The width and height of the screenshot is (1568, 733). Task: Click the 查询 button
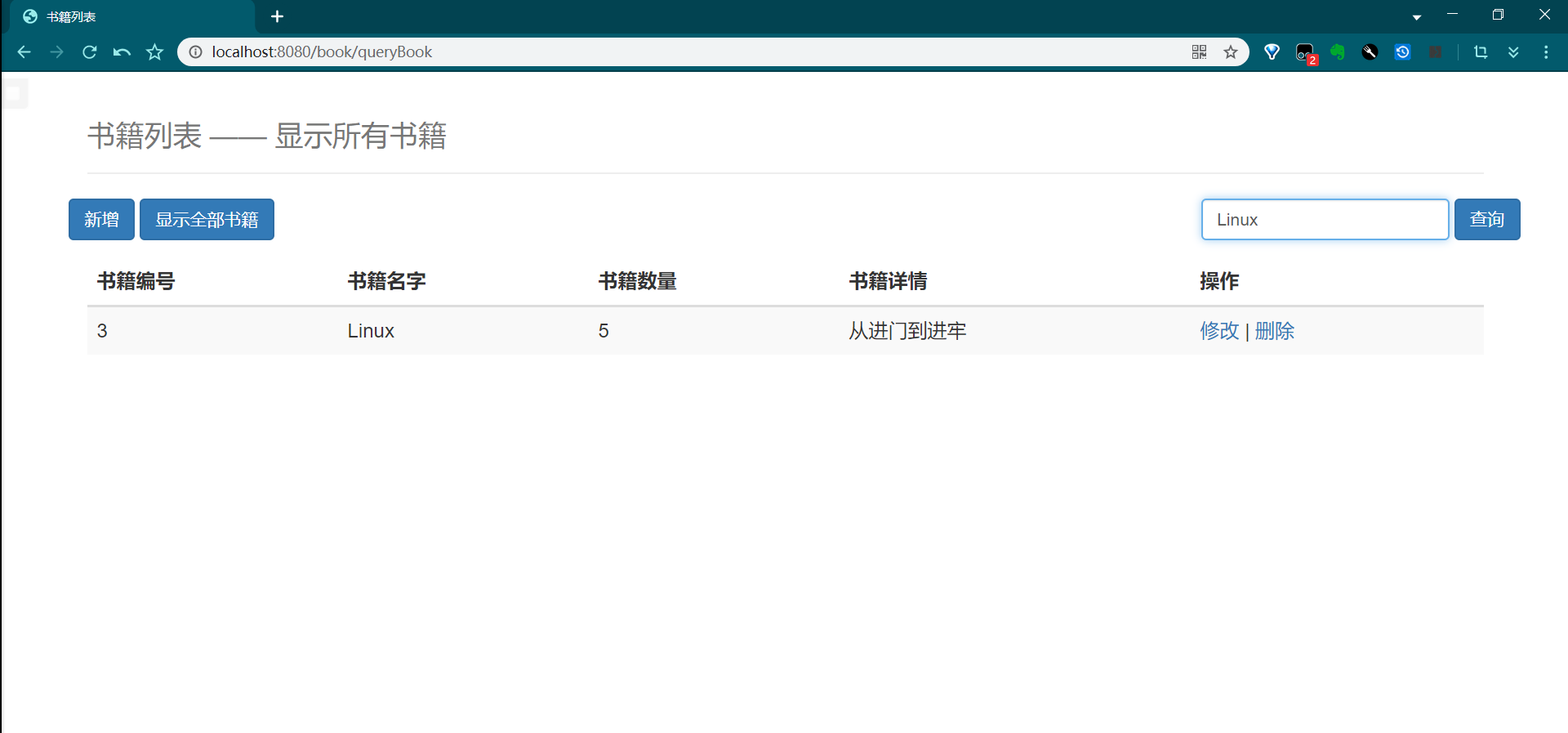coord(1487,219)
